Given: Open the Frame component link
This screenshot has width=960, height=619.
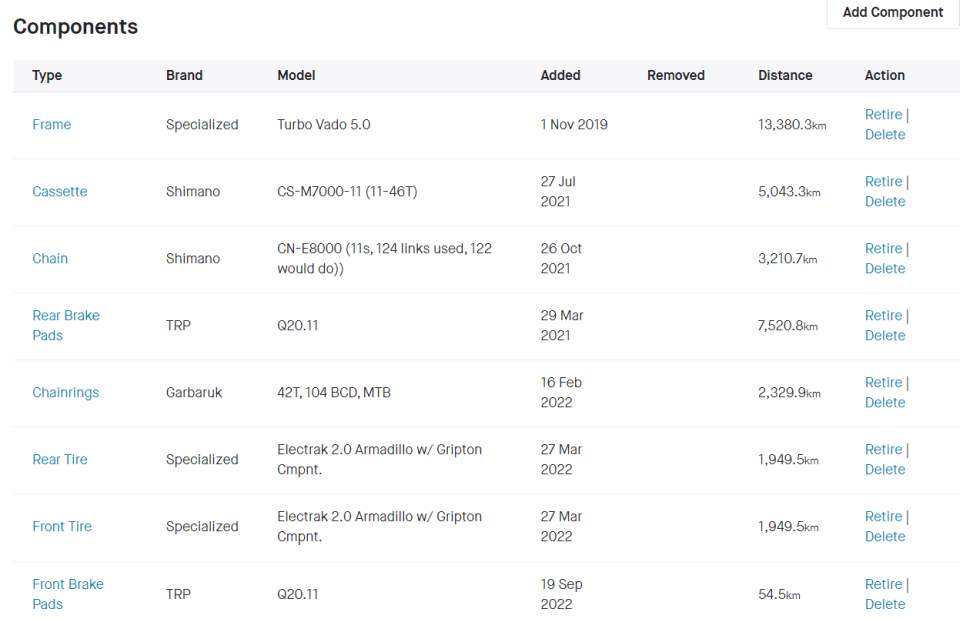Looking at the screenshot, I should 52,125.
